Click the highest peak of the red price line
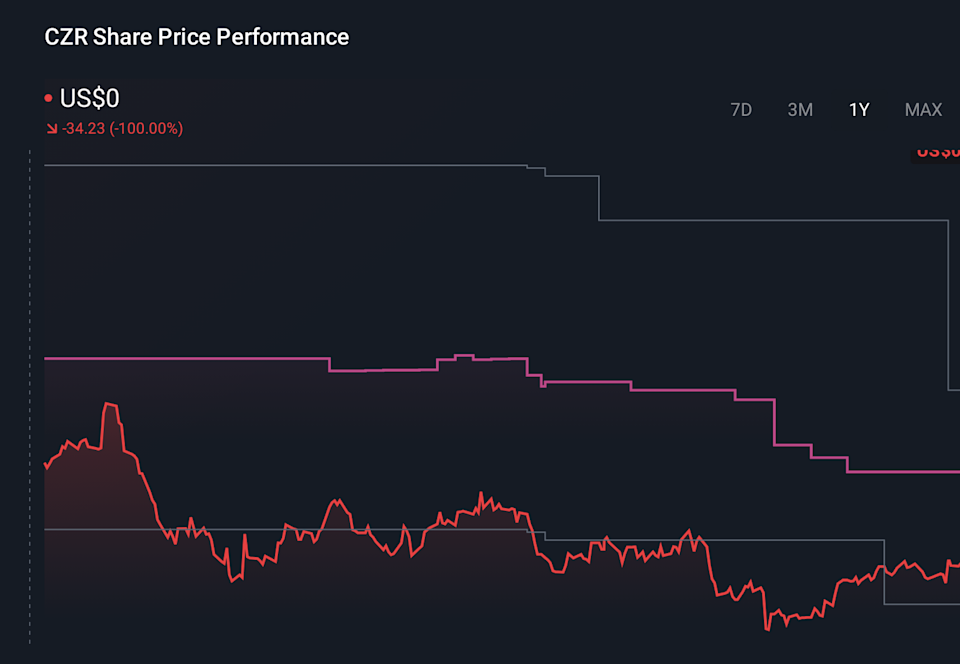Viewport: 960px width, 664px height. click(108, 405)
